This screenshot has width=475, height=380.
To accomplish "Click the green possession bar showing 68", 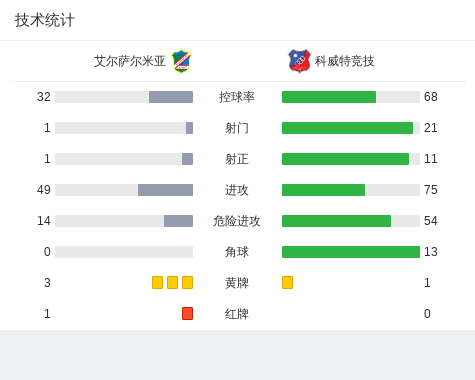I will click(x=329, y=97).
